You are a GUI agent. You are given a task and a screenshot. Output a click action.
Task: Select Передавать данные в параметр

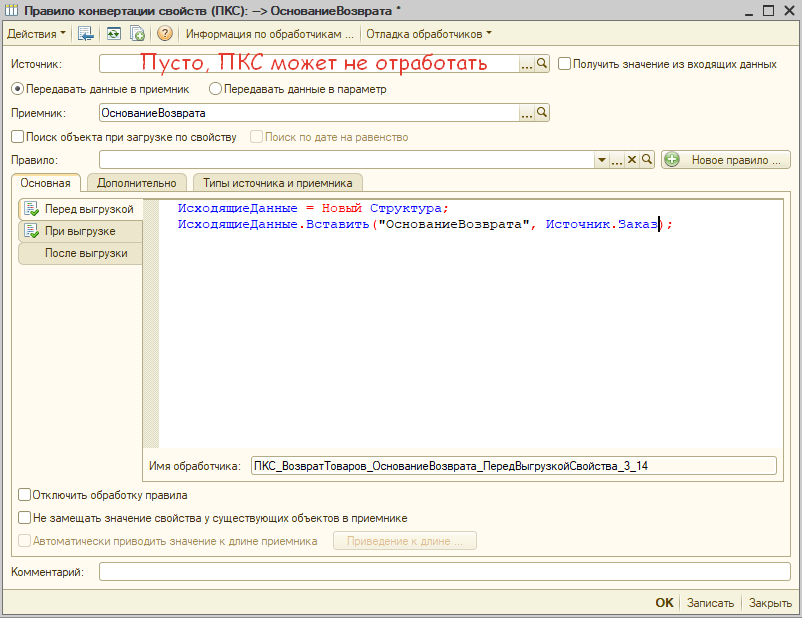pos(215,89)
